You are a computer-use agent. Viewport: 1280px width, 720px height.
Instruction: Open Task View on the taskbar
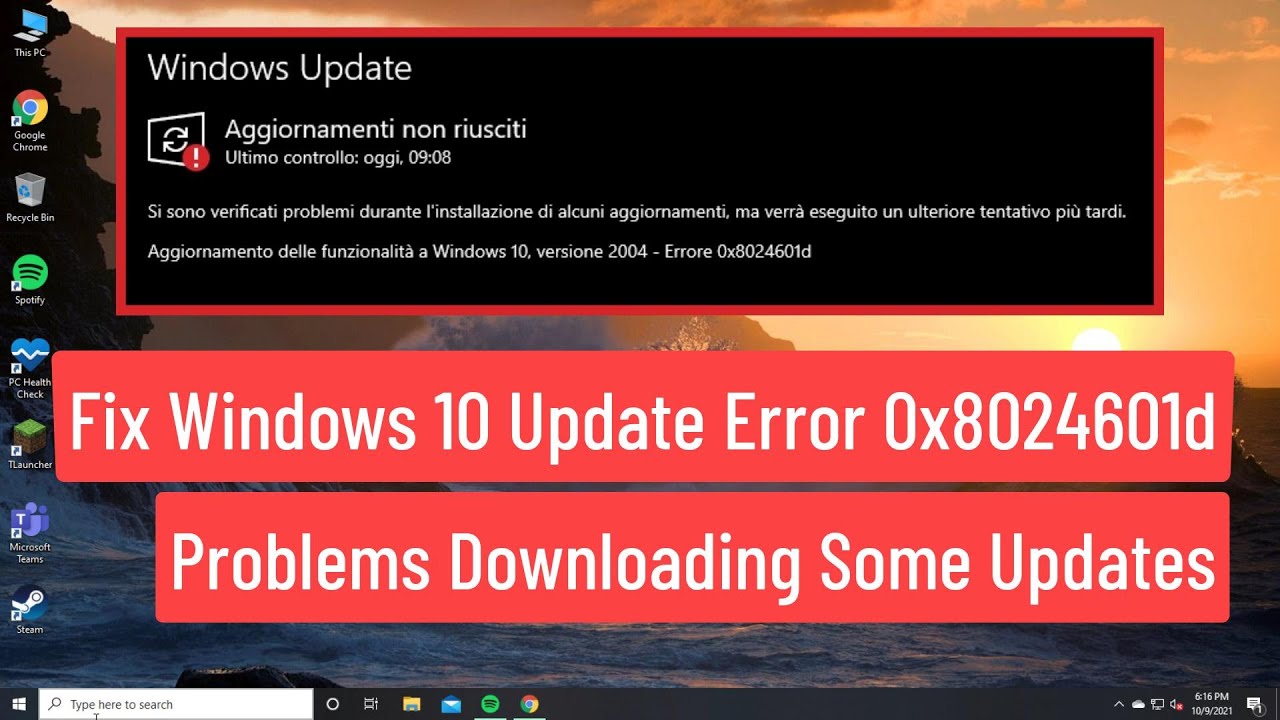click(371, 704)
